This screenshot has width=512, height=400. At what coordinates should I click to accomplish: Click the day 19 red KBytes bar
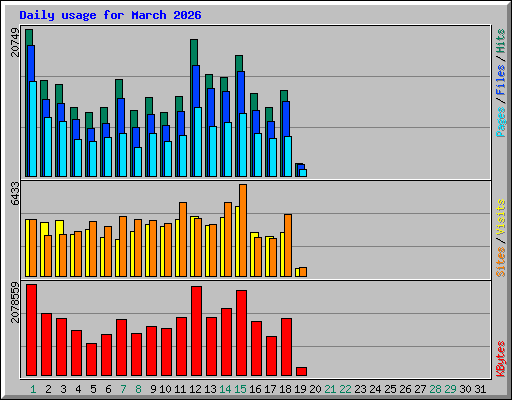click(302, 372)
